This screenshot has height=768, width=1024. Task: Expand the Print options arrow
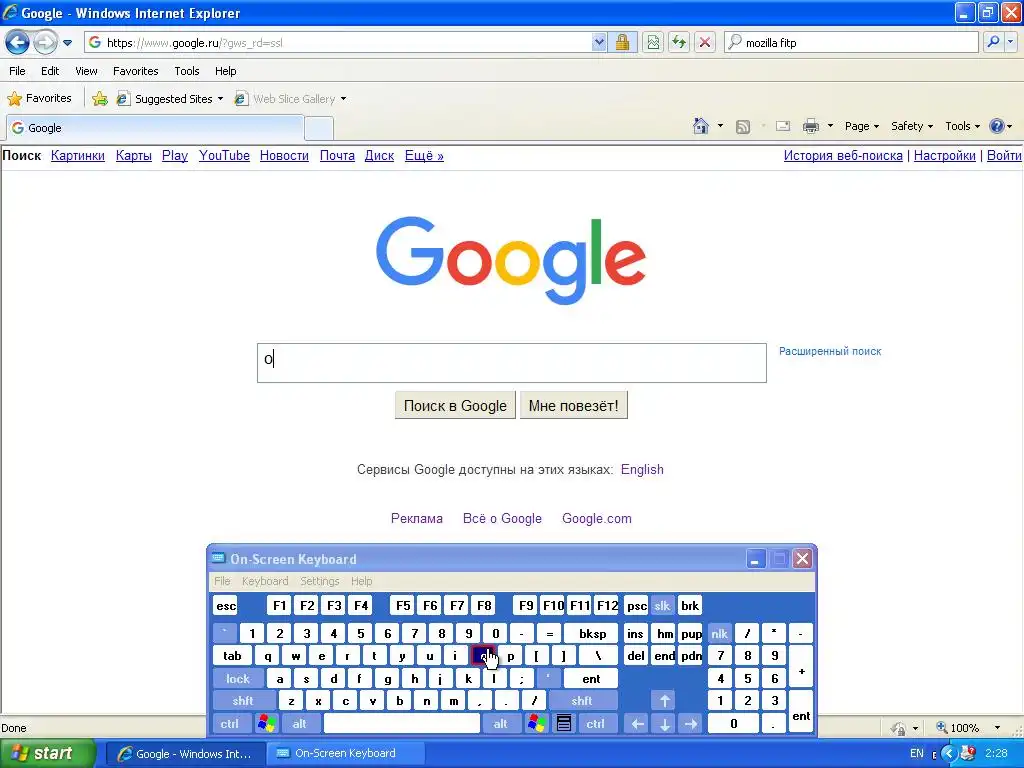pos(830,126)
